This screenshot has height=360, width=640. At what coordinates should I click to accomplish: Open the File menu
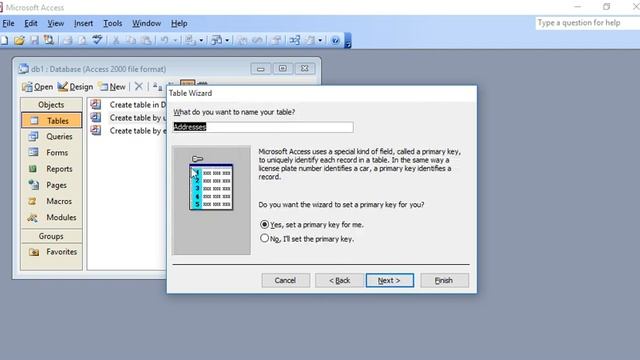(x=8, y=23)
